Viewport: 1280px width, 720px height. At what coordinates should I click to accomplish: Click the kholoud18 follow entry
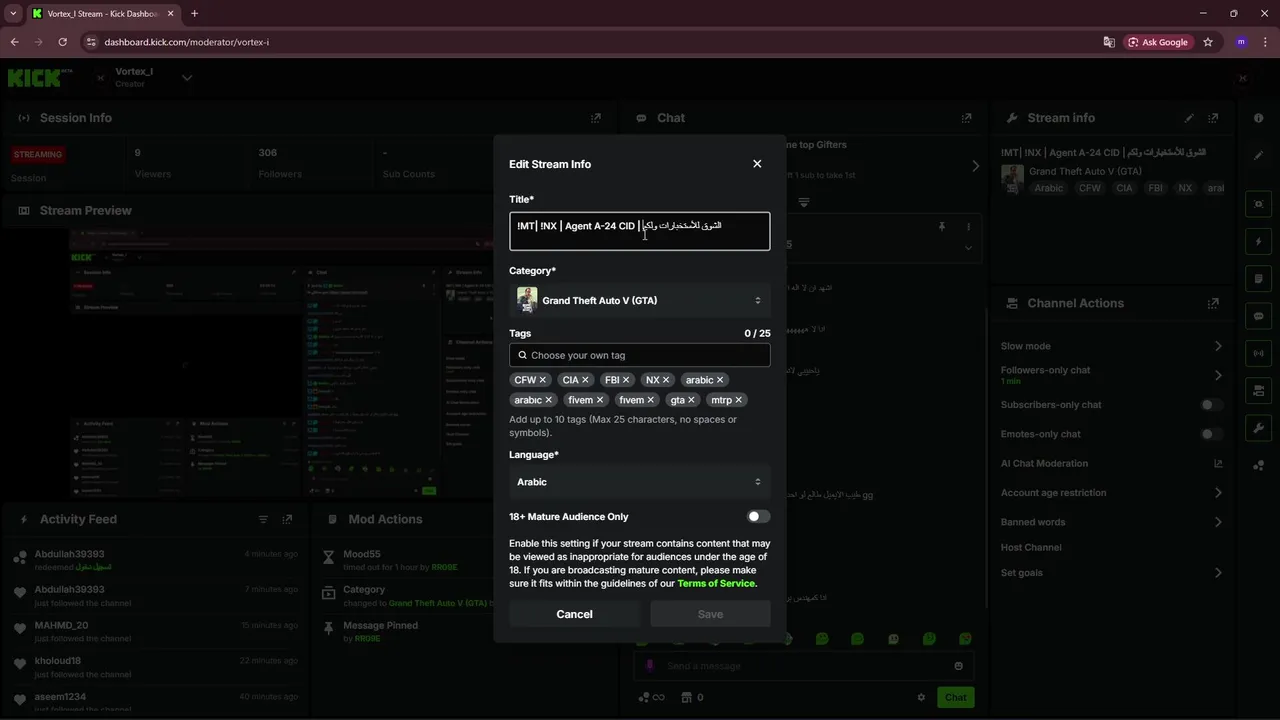tap(155, 667)
